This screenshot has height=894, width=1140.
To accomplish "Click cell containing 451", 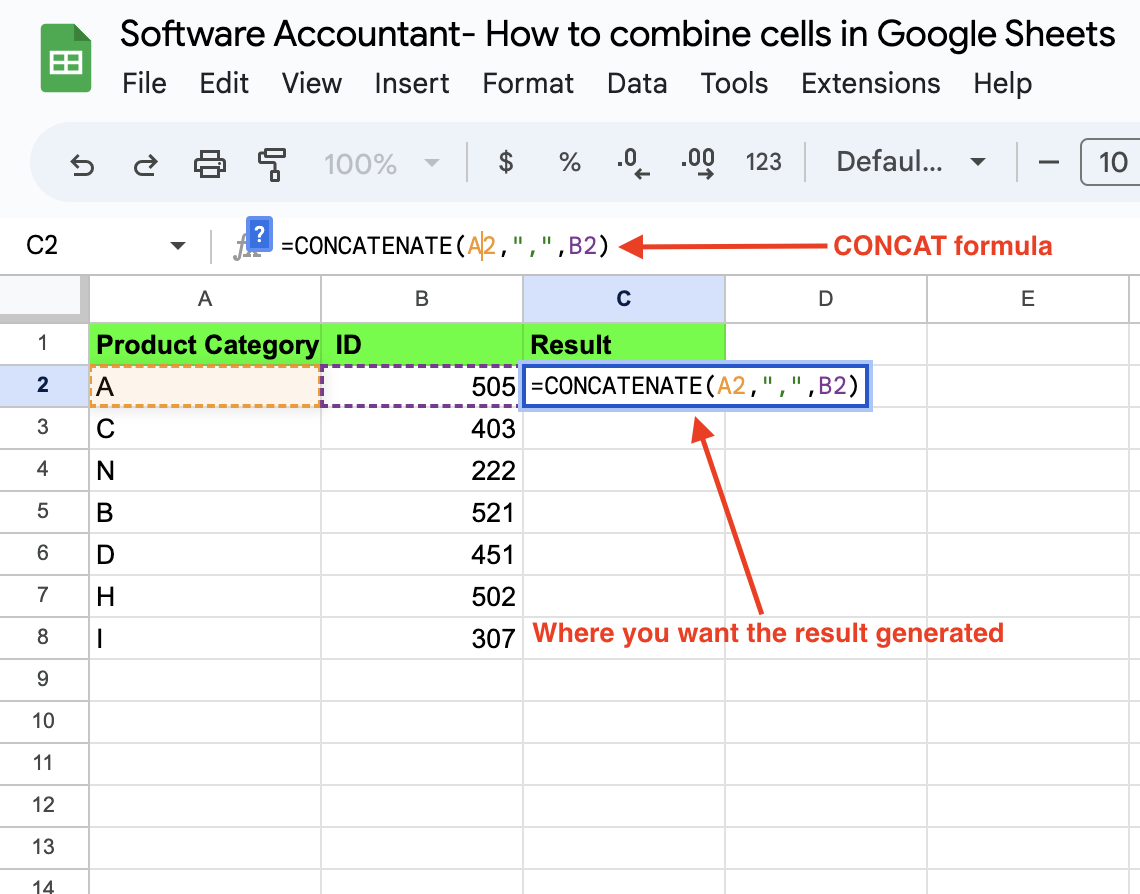I will (x=422, y=555).
